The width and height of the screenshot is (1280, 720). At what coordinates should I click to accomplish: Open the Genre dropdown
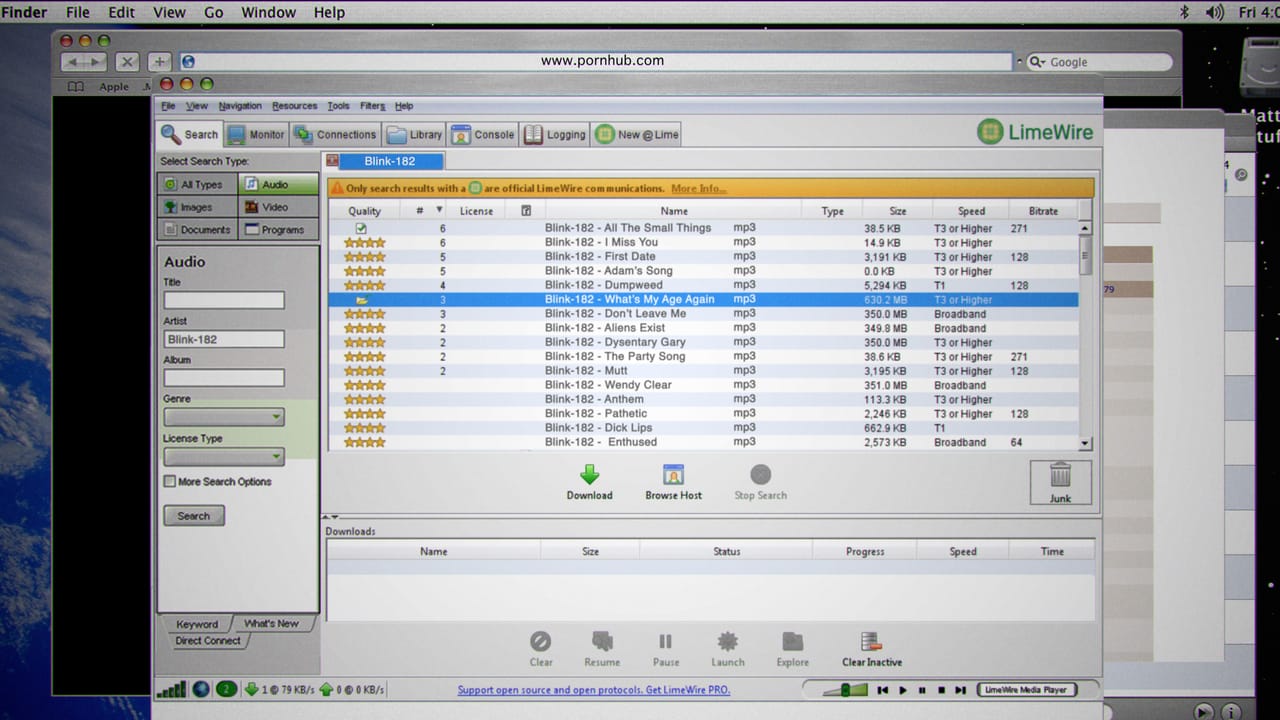point(224,417)
